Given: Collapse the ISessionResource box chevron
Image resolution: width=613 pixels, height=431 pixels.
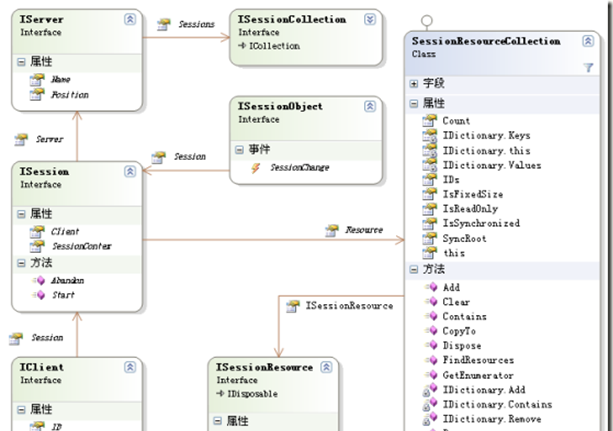Looking at the screenshot, I should (326, 367).
